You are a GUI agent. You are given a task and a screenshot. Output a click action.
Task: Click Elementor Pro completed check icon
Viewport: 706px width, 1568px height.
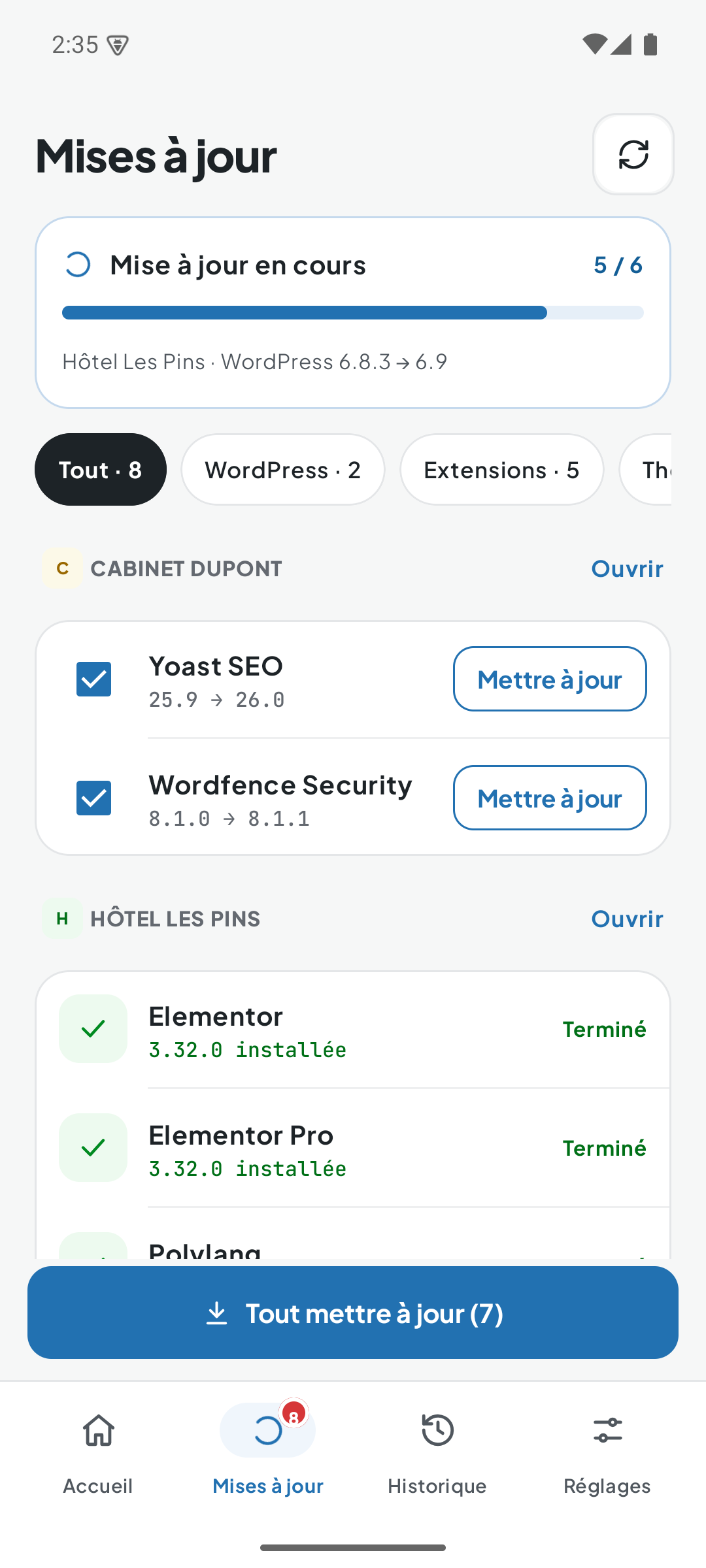[93, 1148]
